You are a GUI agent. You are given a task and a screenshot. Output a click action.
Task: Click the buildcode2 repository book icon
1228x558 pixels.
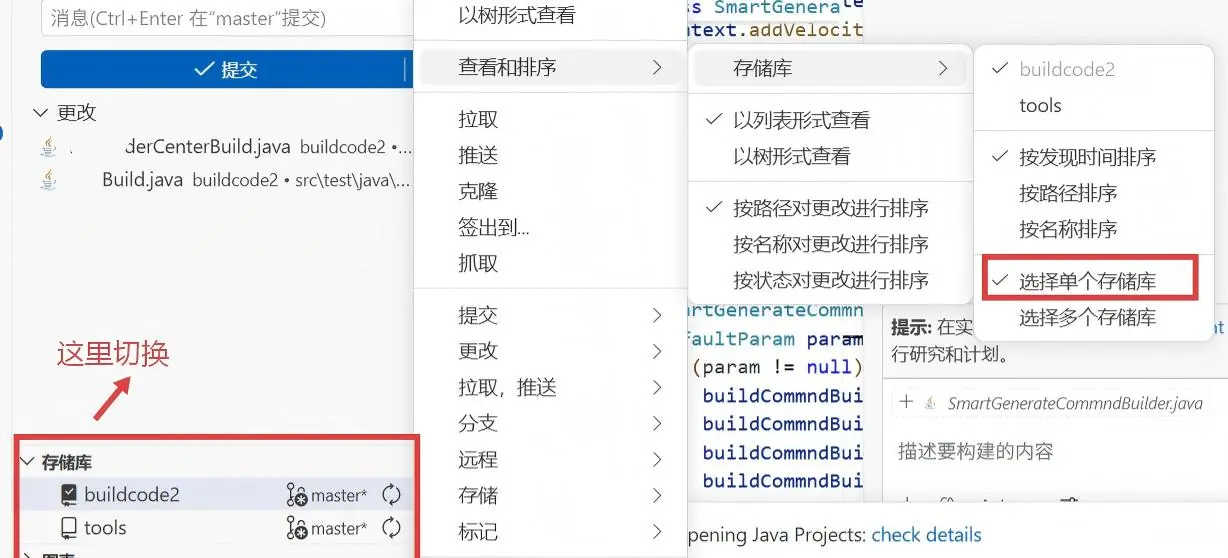[x=68, y=494]
